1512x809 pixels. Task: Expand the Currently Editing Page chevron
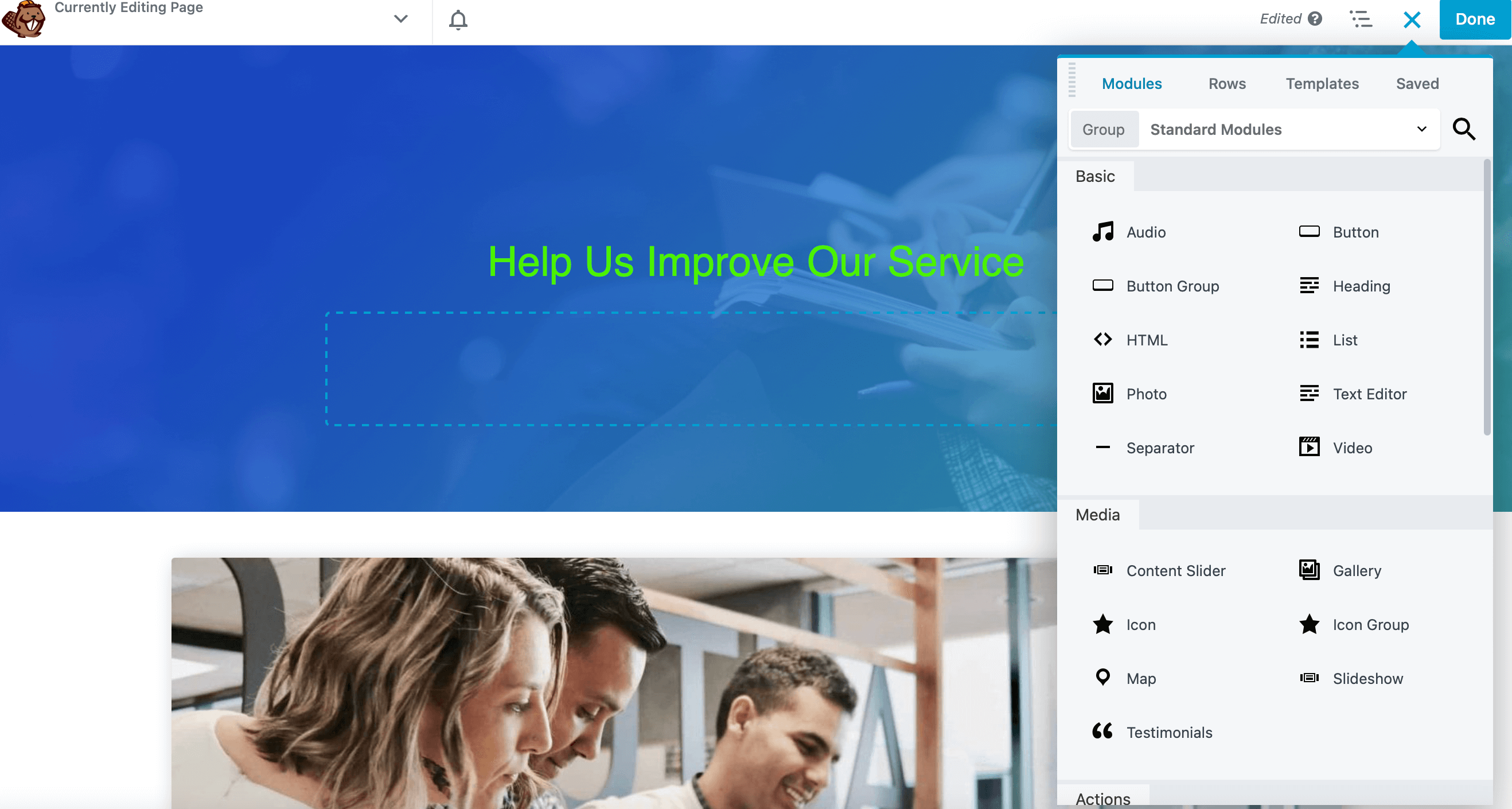coord(400,19)
